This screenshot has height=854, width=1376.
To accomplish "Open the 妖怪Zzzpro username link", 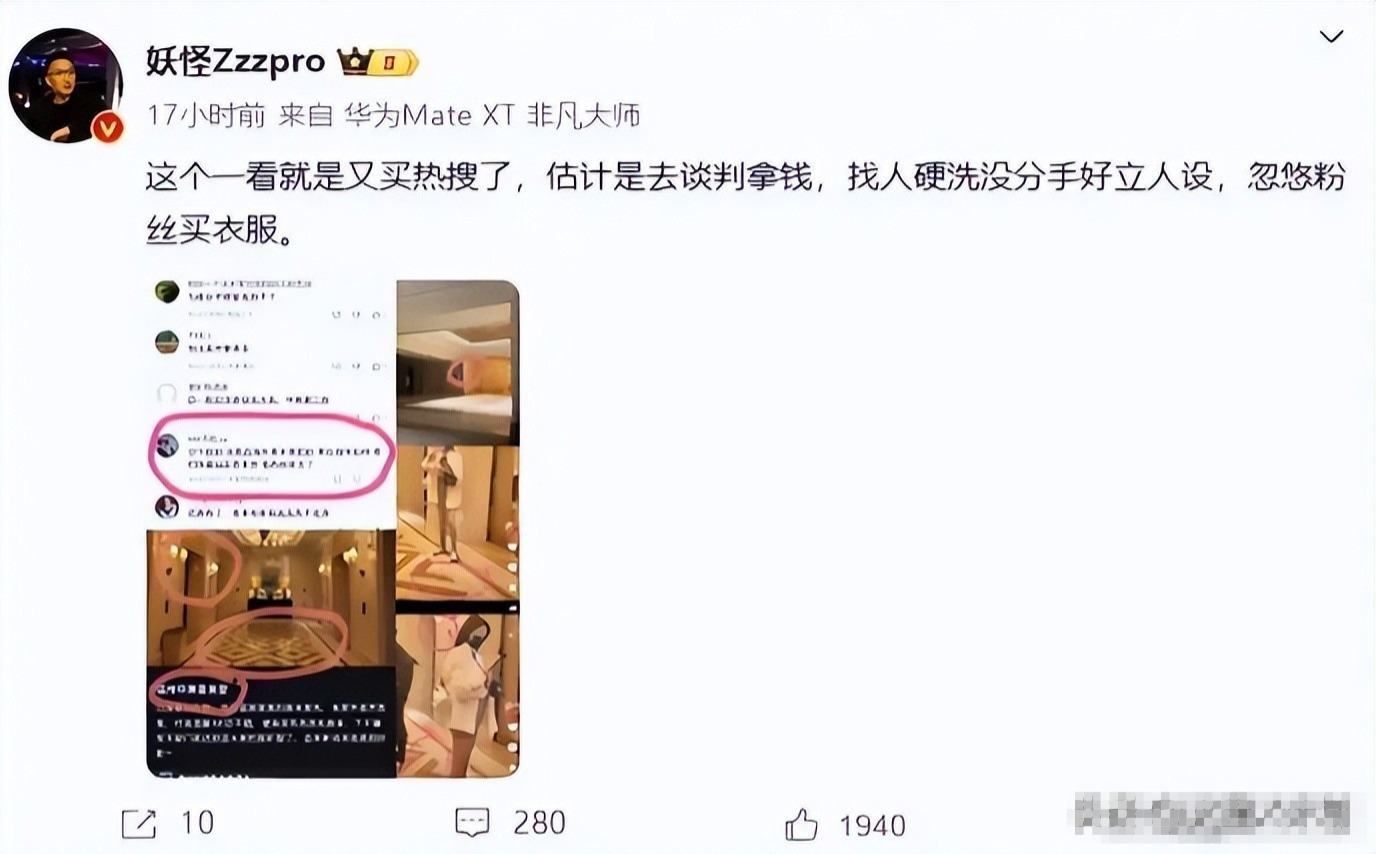I will pos(236,61).
